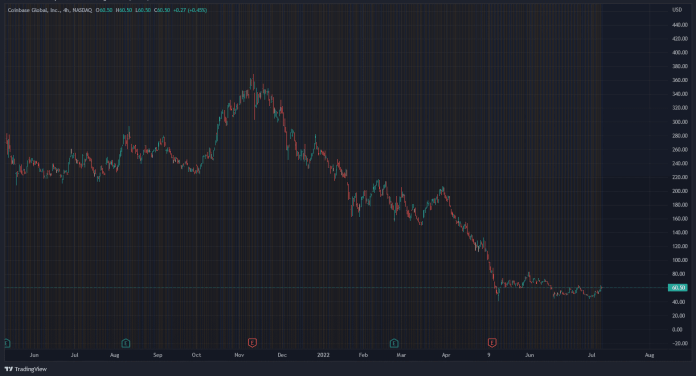Click the green earnings marker near Aug
This screenshot has width=696, height=376.
pyautogui.click(x=126, y=343)
